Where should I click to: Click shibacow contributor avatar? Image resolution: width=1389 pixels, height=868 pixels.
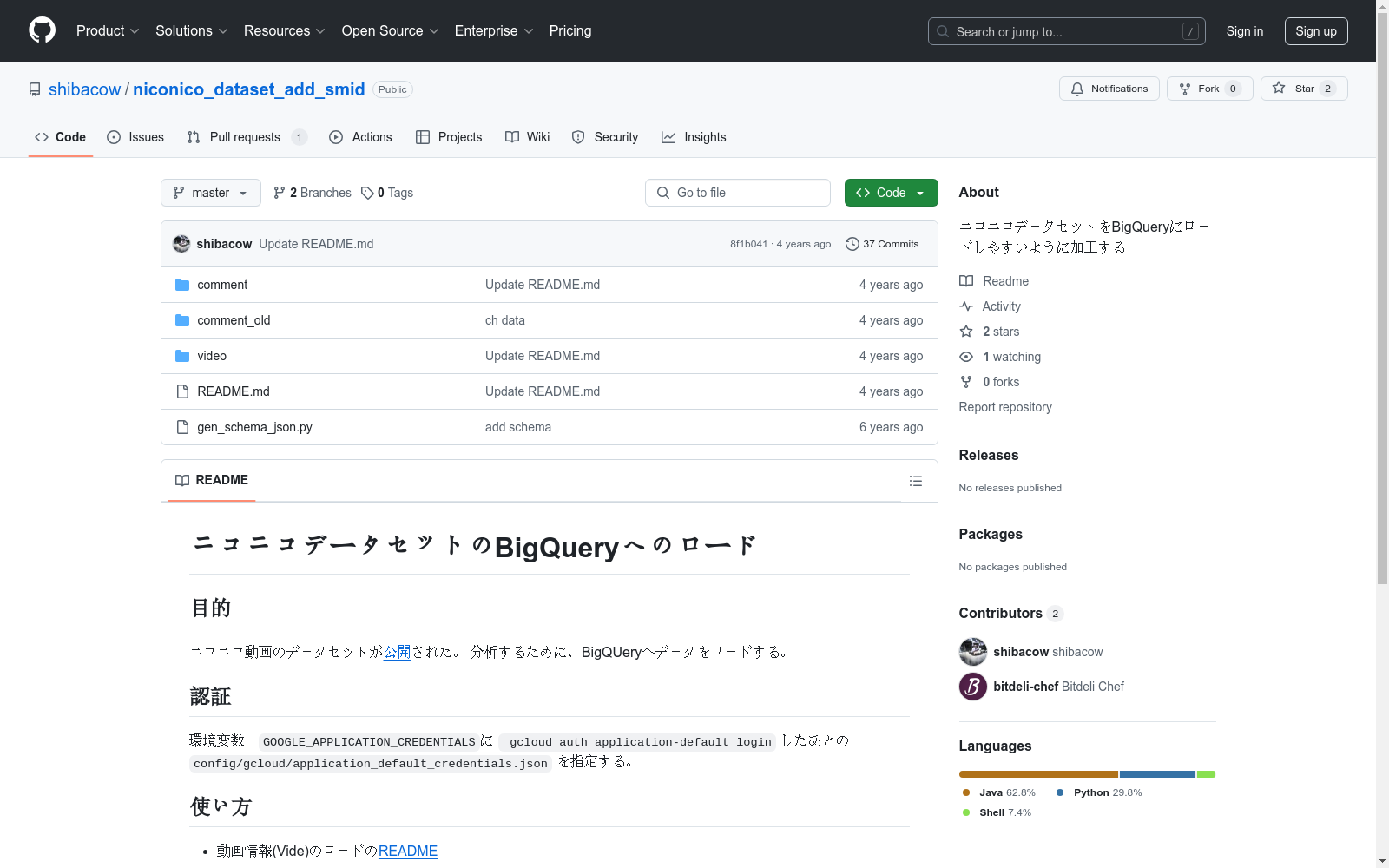point(973,652)
